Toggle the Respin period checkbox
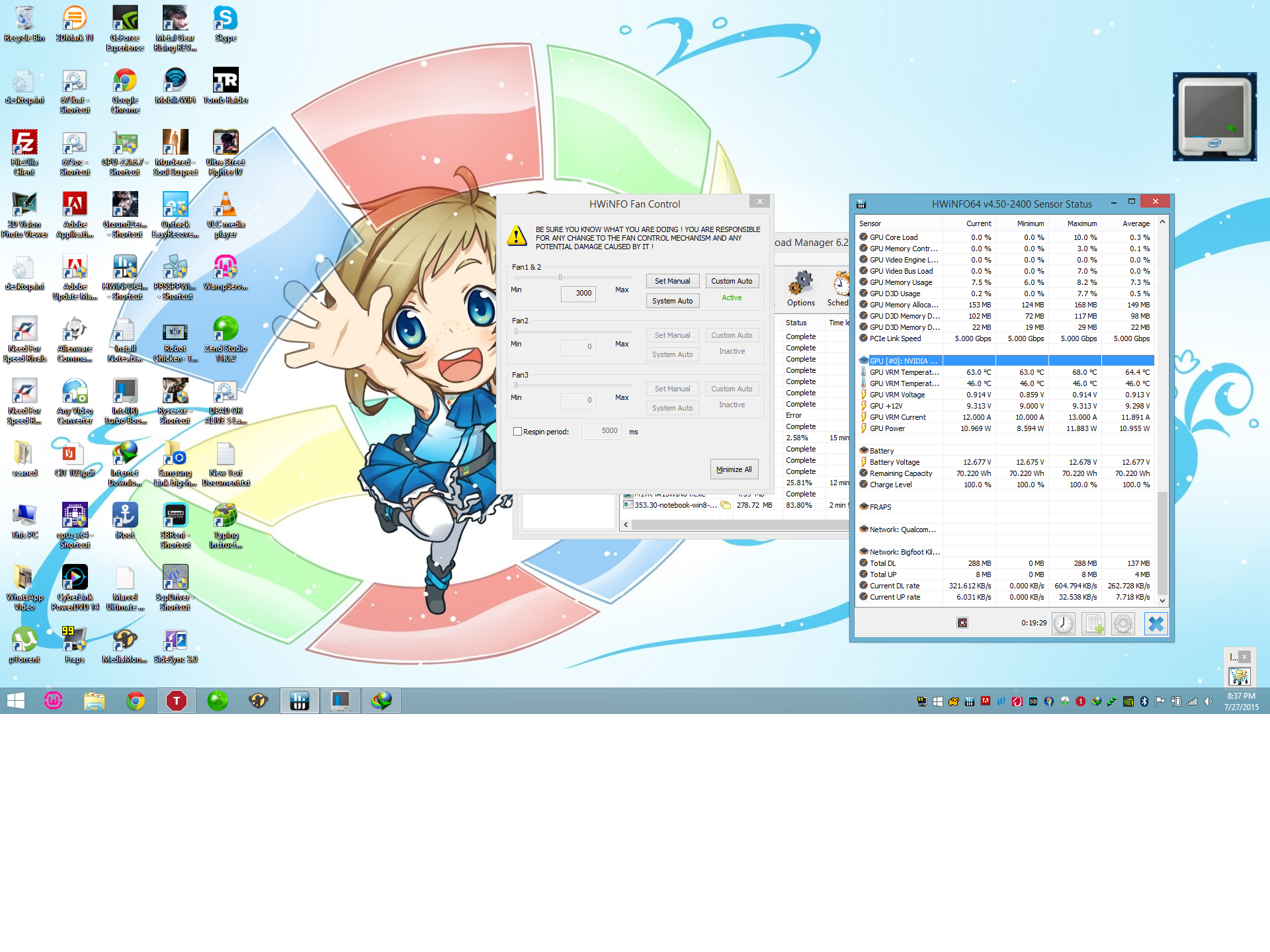This screenshot has height=952, width=1270. pos(517,432)
